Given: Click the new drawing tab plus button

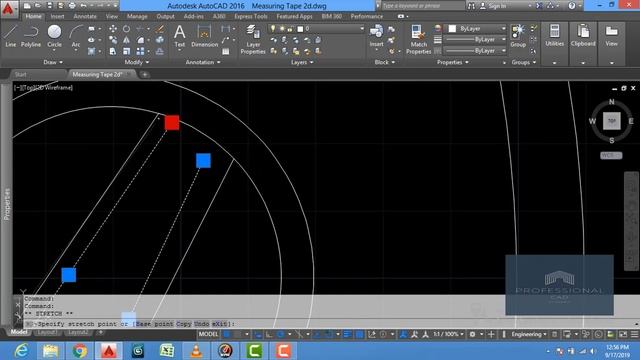Looking at the screenshot, I should pos(144,74).
